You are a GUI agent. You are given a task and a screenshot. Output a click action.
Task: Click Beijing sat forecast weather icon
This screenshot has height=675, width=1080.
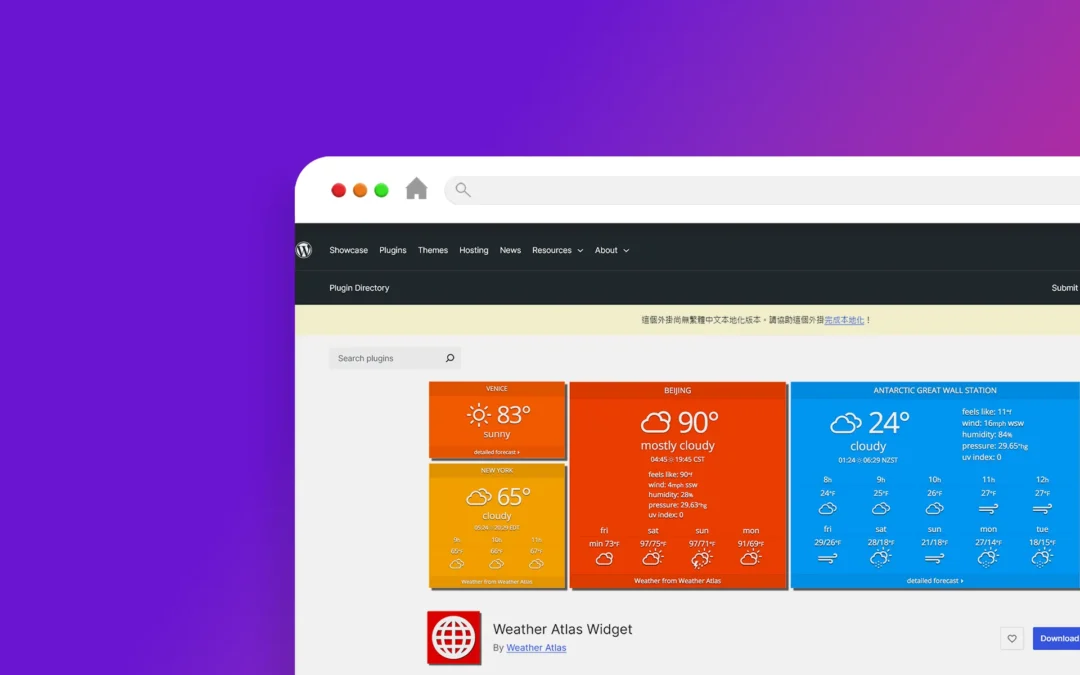pos(652,558)
